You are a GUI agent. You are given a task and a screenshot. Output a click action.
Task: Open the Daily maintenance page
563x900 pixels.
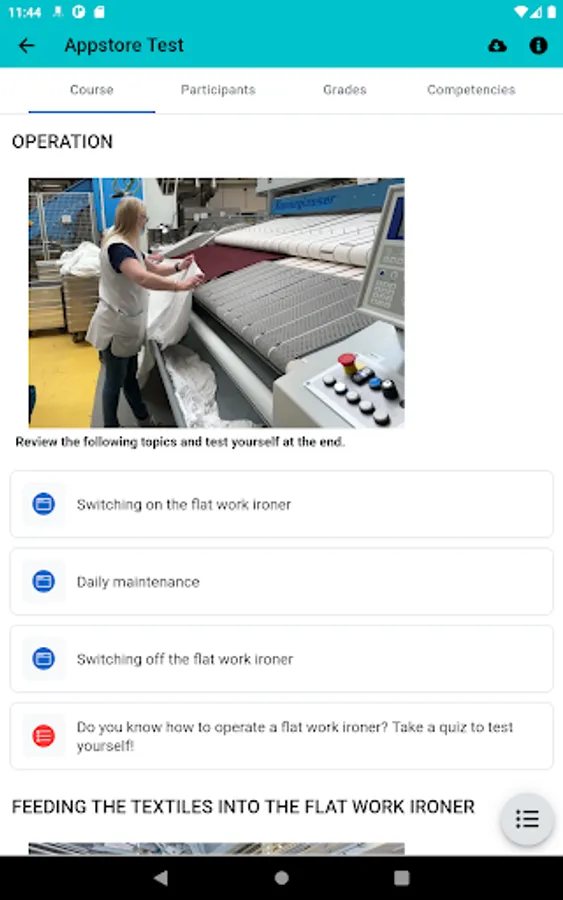coord(281,581)
